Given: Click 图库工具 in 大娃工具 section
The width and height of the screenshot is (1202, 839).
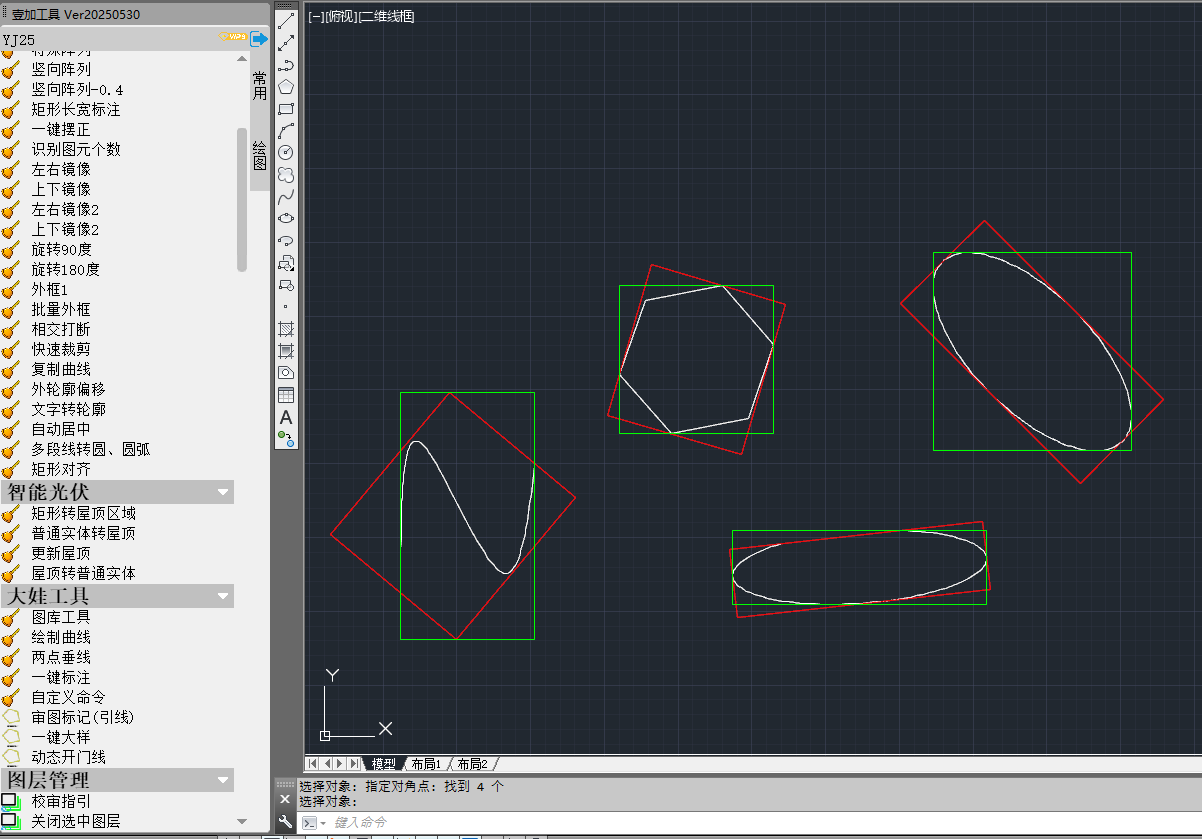Looking at the screenshot, I should tap(61, 617).
